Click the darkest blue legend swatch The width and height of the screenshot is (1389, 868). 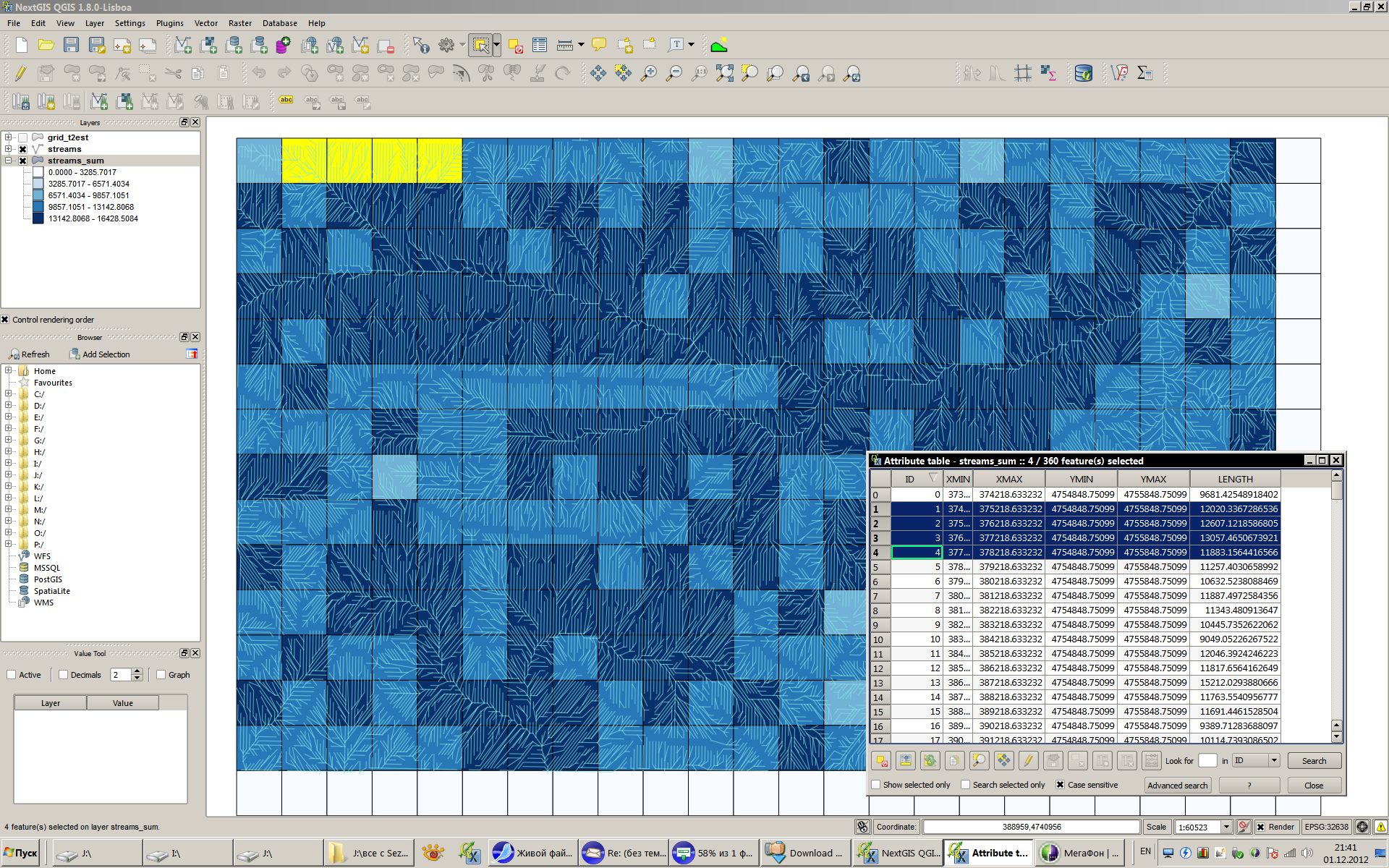pos(38,218)
